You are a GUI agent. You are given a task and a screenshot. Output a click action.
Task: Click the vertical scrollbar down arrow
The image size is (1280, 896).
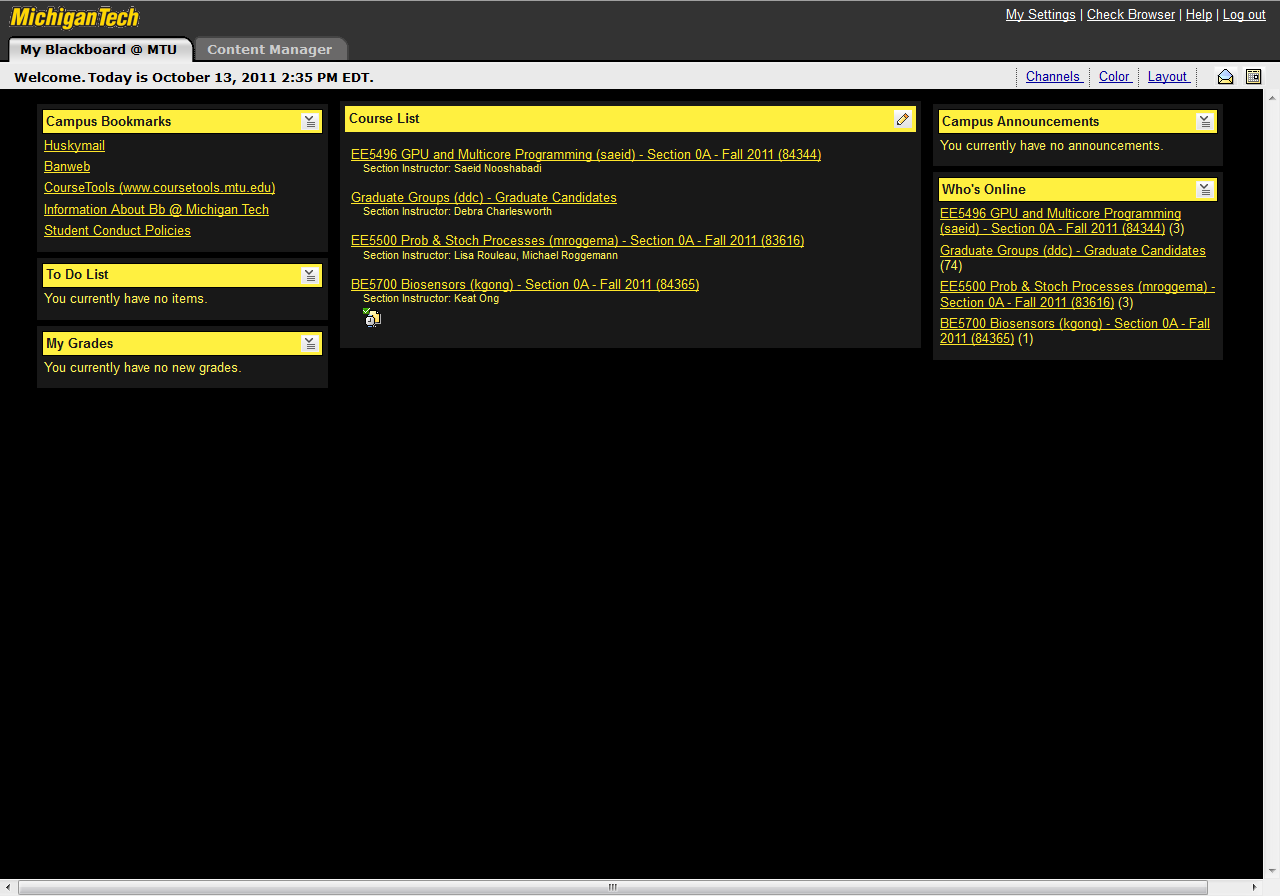click(1271, 868)
